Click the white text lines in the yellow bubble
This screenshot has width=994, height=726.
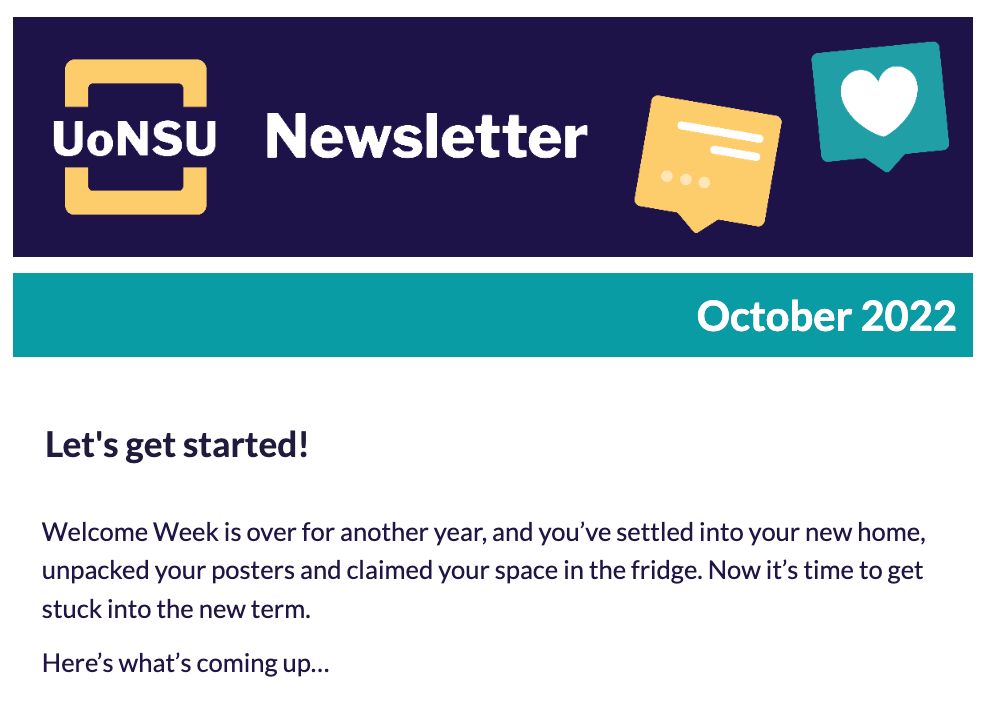coord(720,140)
